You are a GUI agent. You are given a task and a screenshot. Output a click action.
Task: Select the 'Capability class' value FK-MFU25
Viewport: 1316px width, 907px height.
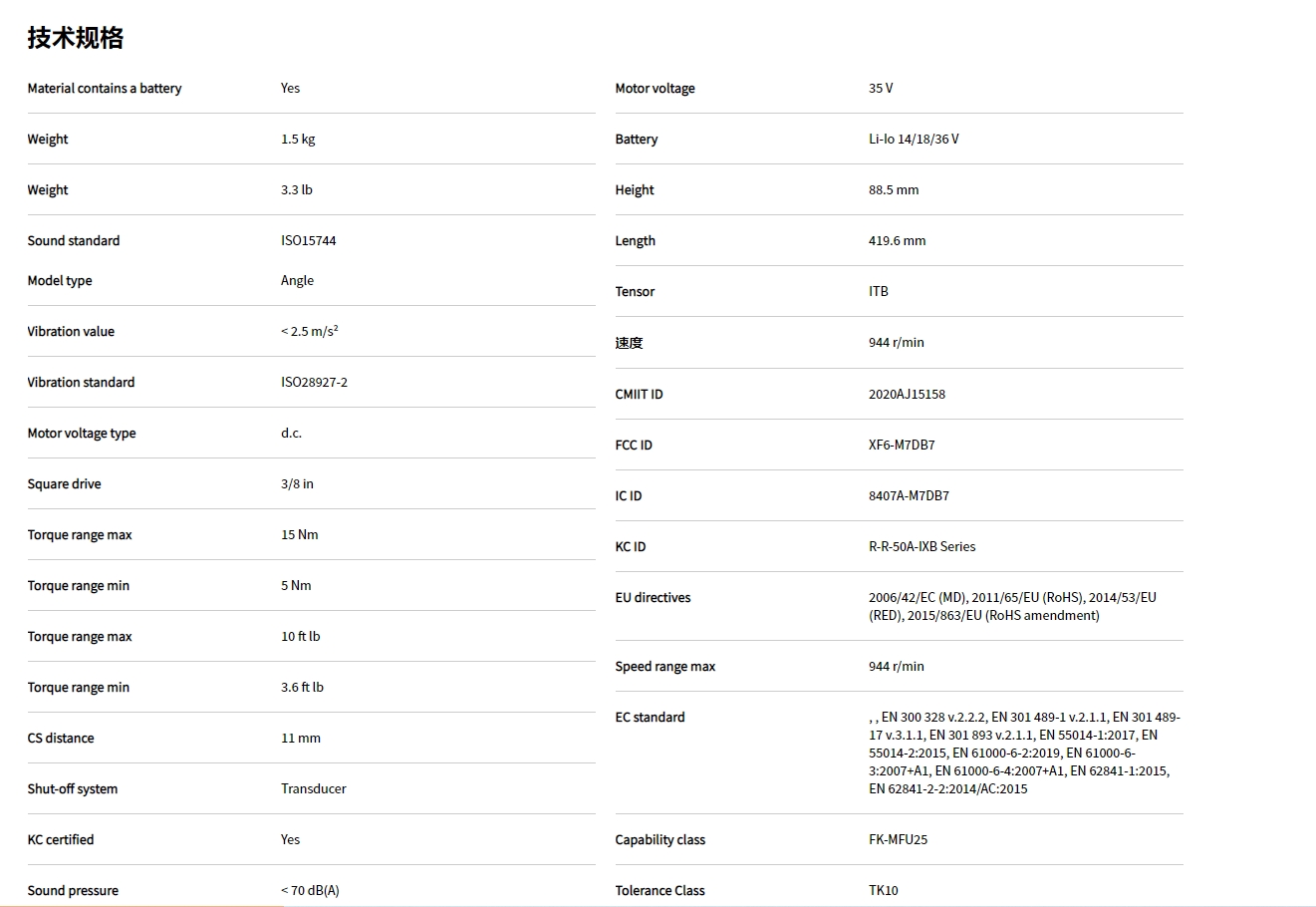(x=898, y=840)
